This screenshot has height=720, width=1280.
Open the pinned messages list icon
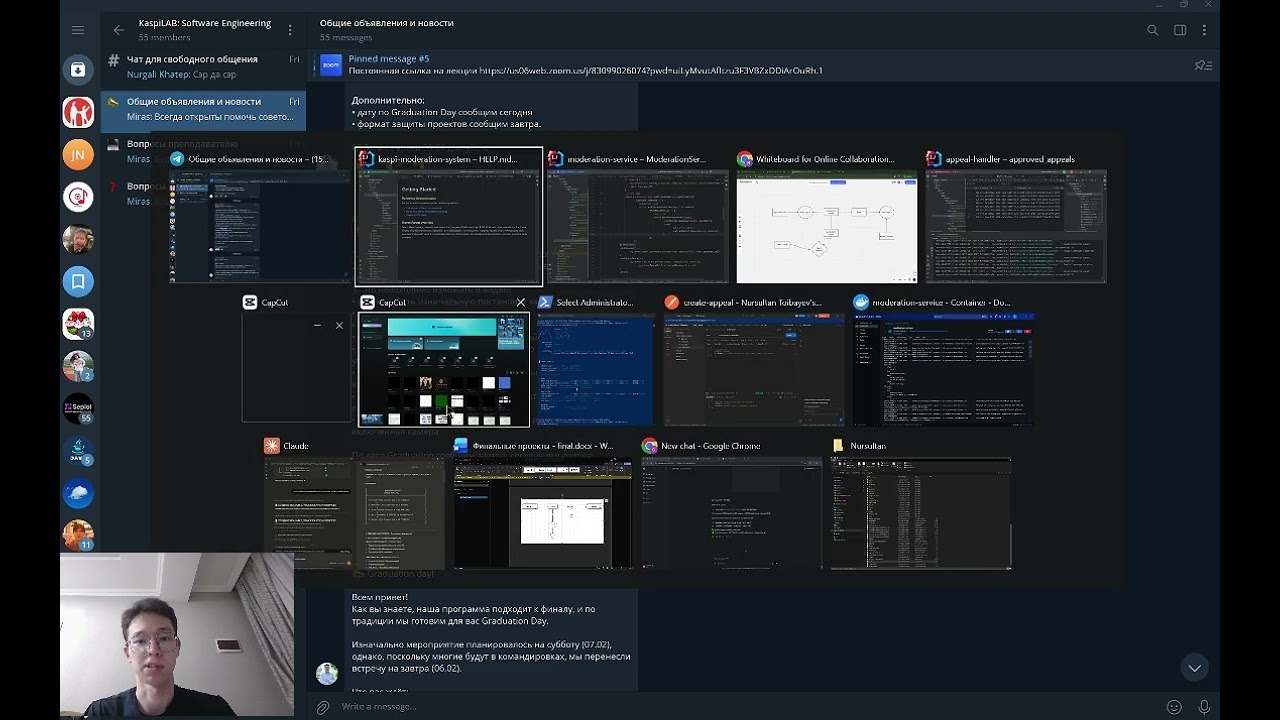1203,66
